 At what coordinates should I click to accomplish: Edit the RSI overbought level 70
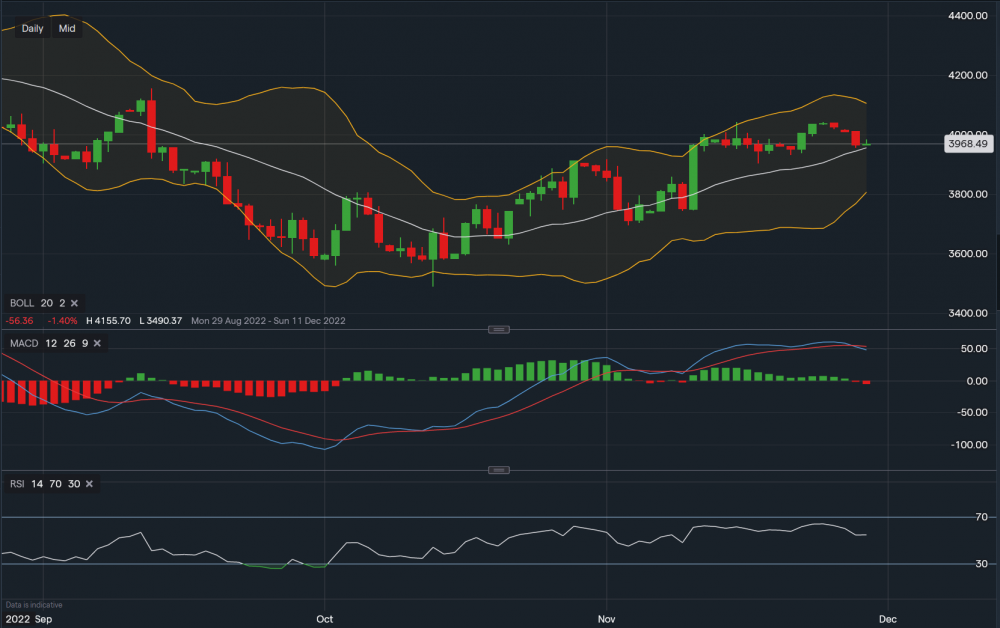[x=54, y=484]
